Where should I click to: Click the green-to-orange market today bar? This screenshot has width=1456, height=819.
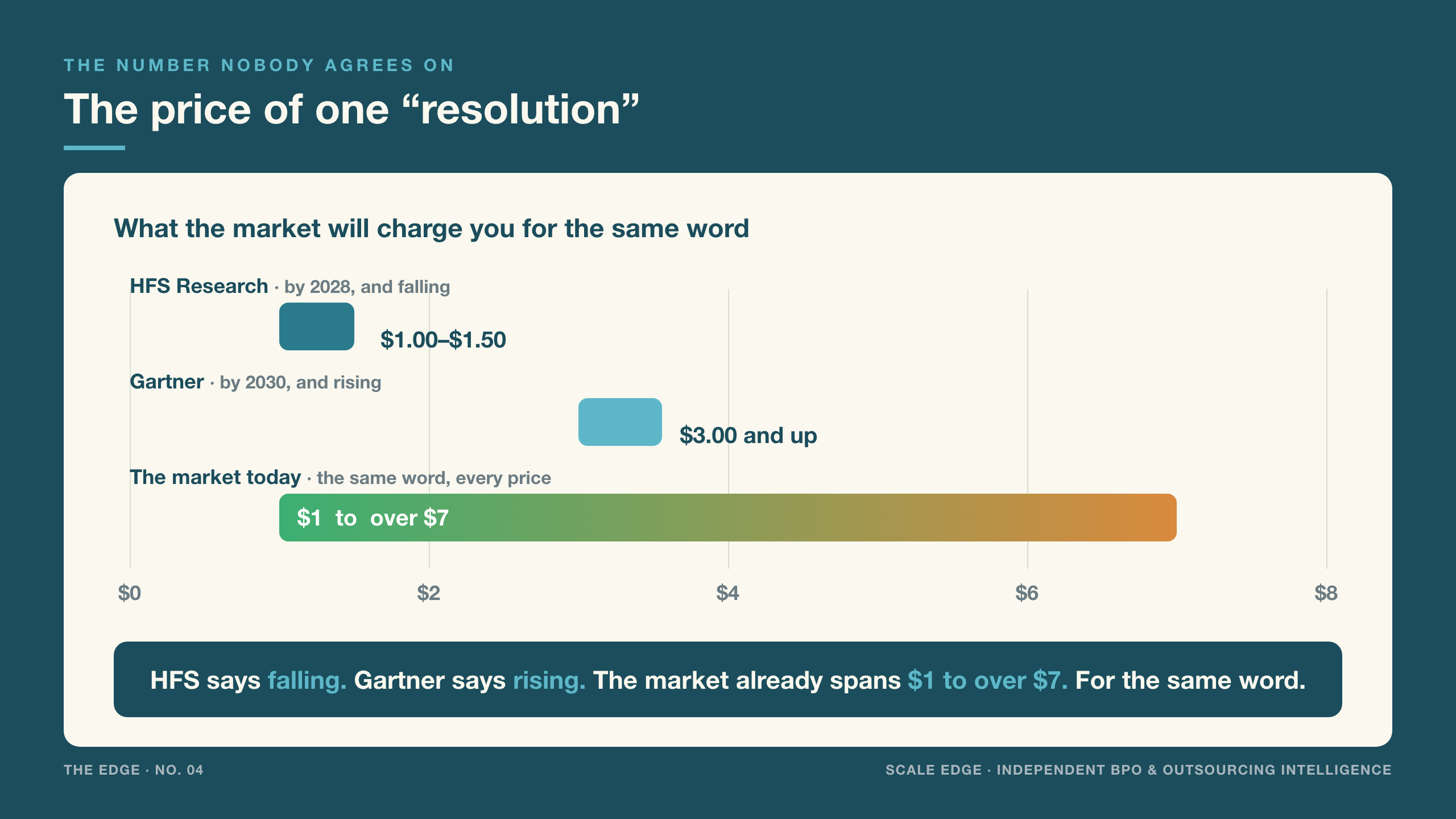(x=728, y=518)
